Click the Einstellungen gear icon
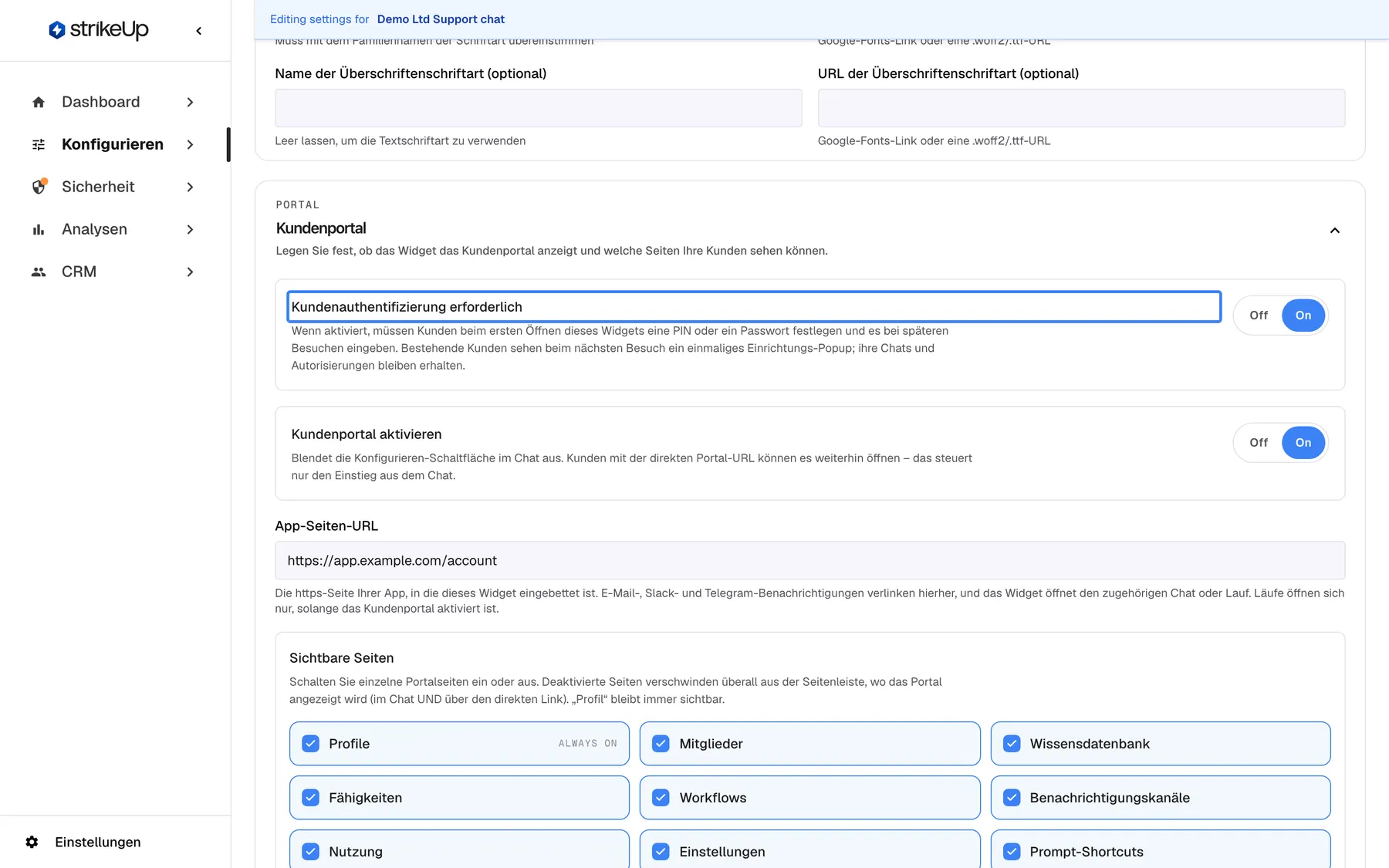The width and height of the screenshot is (1389, 868). coord(32,842)
